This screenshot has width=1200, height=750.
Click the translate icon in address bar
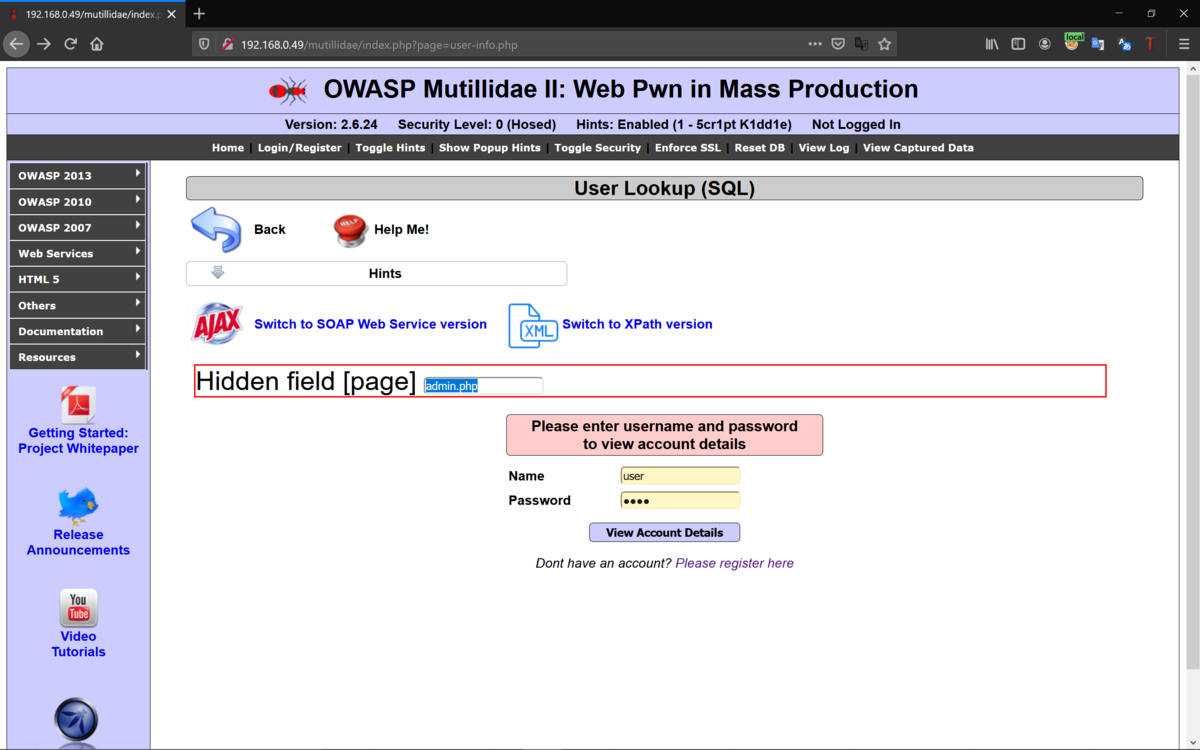(861, 44)
